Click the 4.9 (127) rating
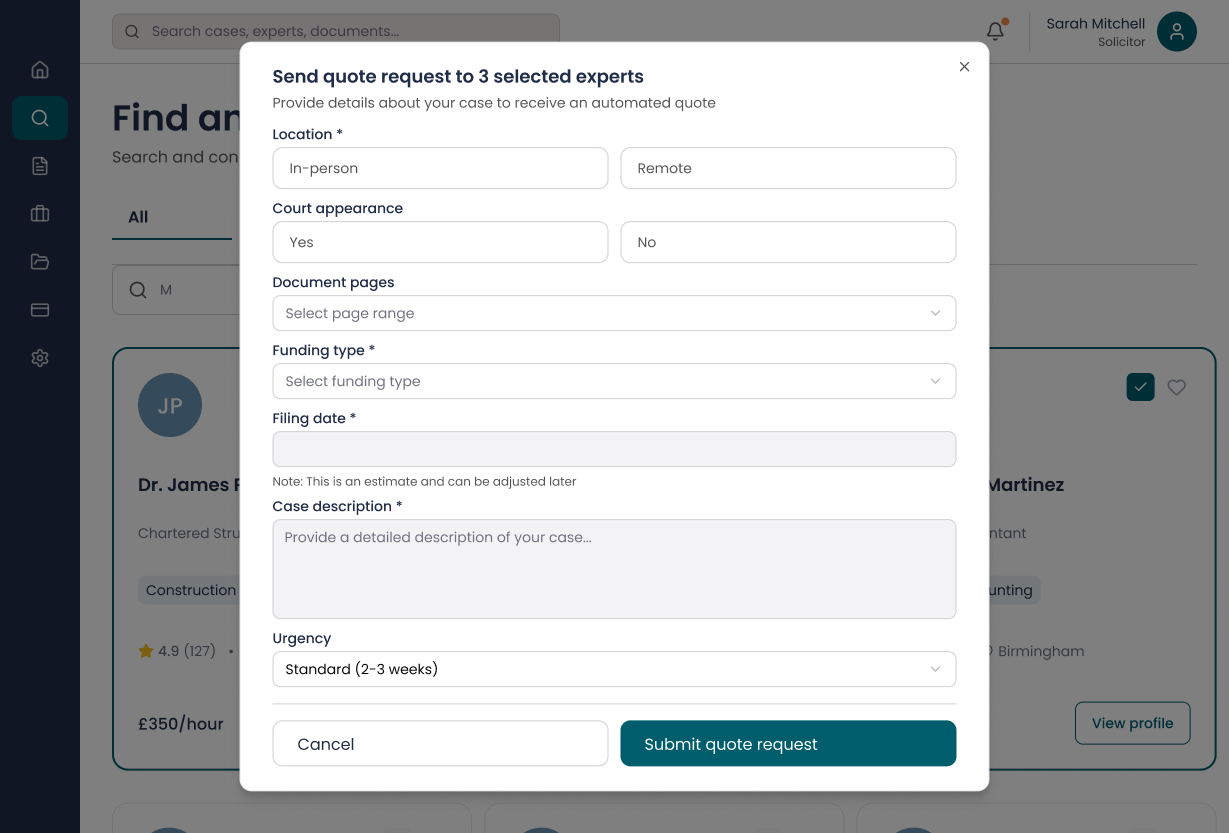 (x=177, y=651)
